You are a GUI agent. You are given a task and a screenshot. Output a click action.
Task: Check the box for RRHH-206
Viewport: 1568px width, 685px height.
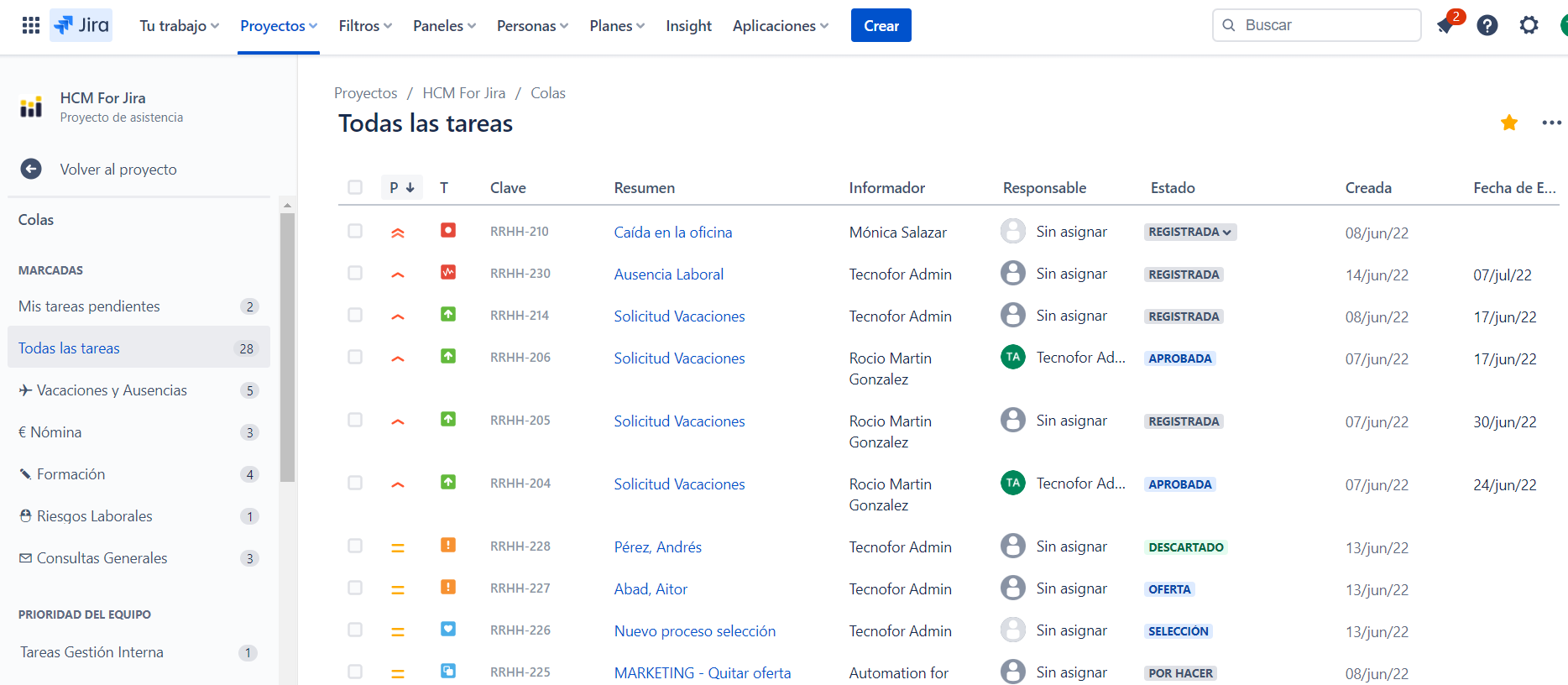pos(355,357)
